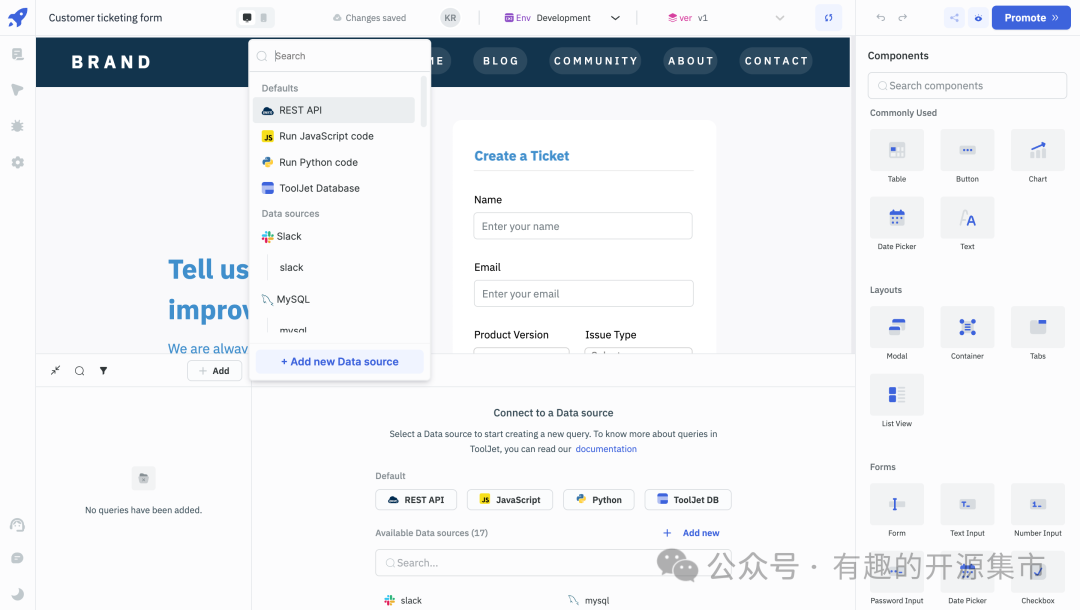The height and width of the screenshot is (610, 1080).
Task: Select the Form component icon
Action: (897, 504)
